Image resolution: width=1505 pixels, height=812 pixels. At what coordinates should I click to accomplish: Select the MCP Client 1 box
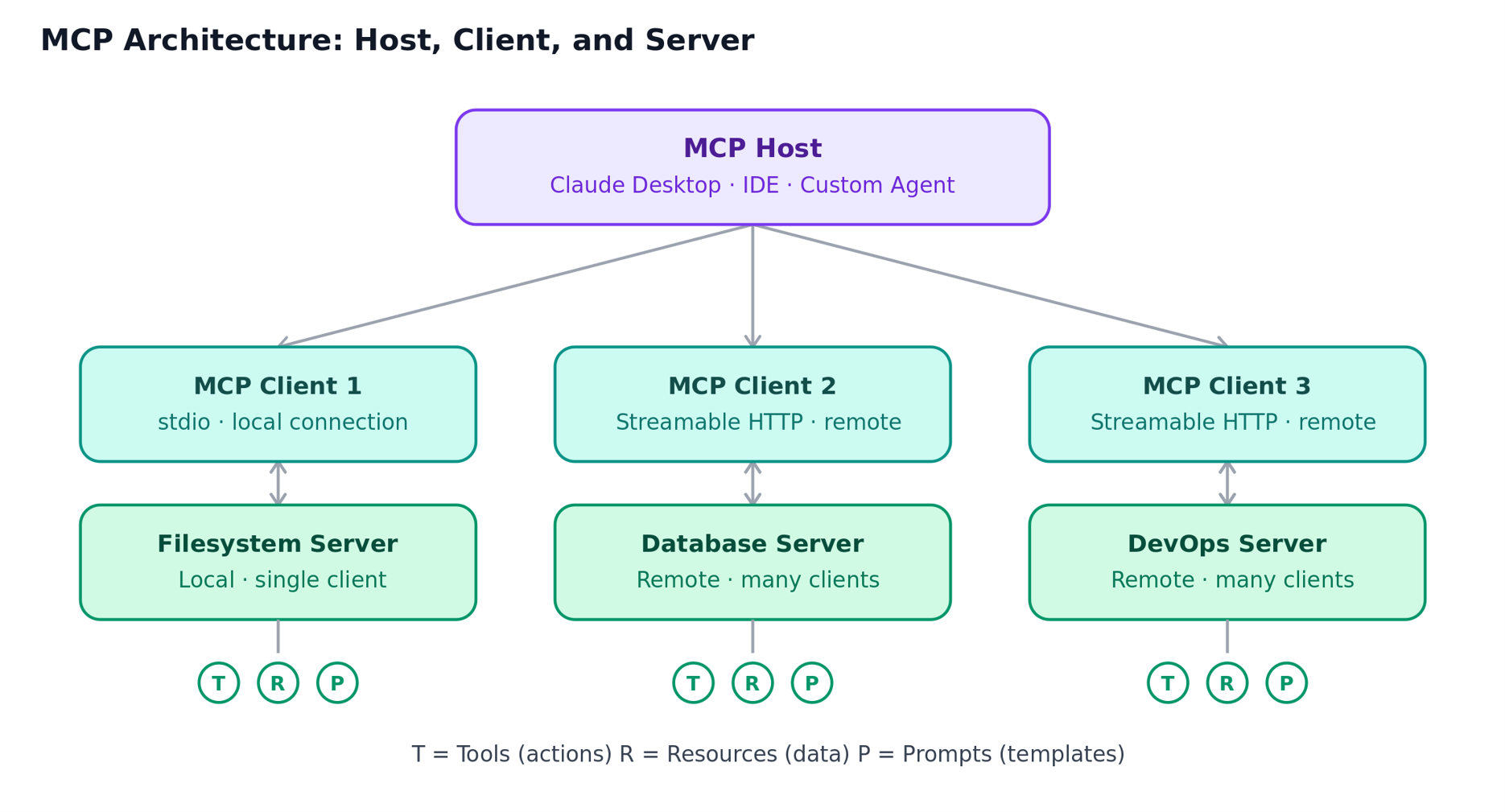[x=278, y=404]
